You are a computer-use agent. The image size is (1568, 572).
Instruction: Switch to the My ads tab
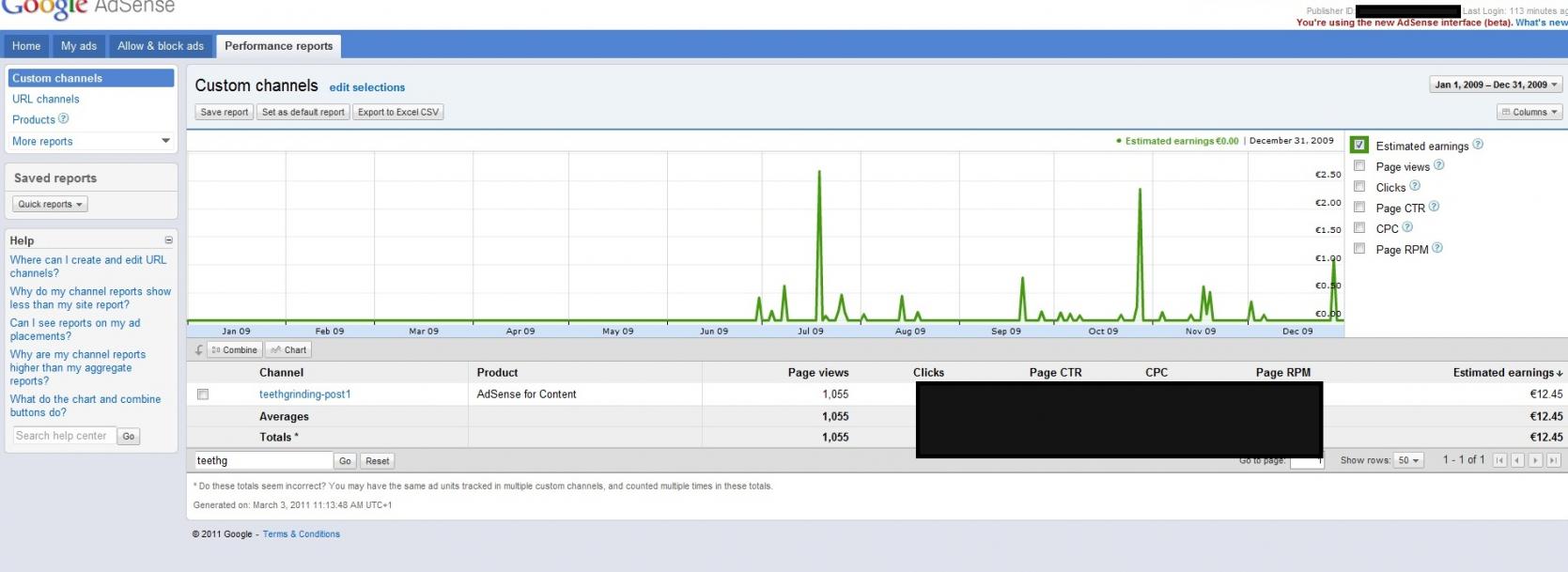click(x=79, y=46)
